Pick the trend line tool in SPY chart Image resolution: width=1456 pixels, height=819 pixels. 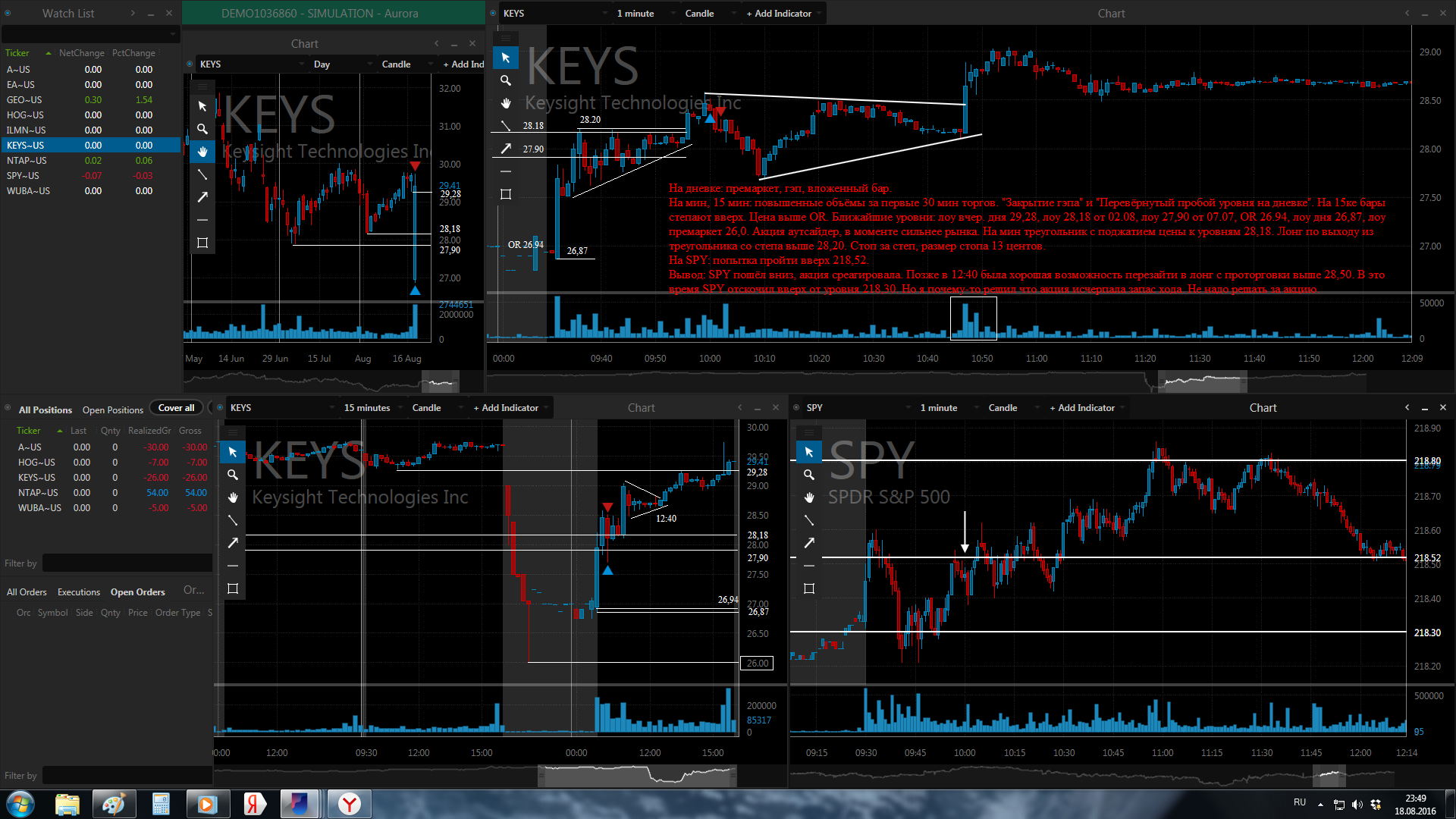tap(809, 520)
